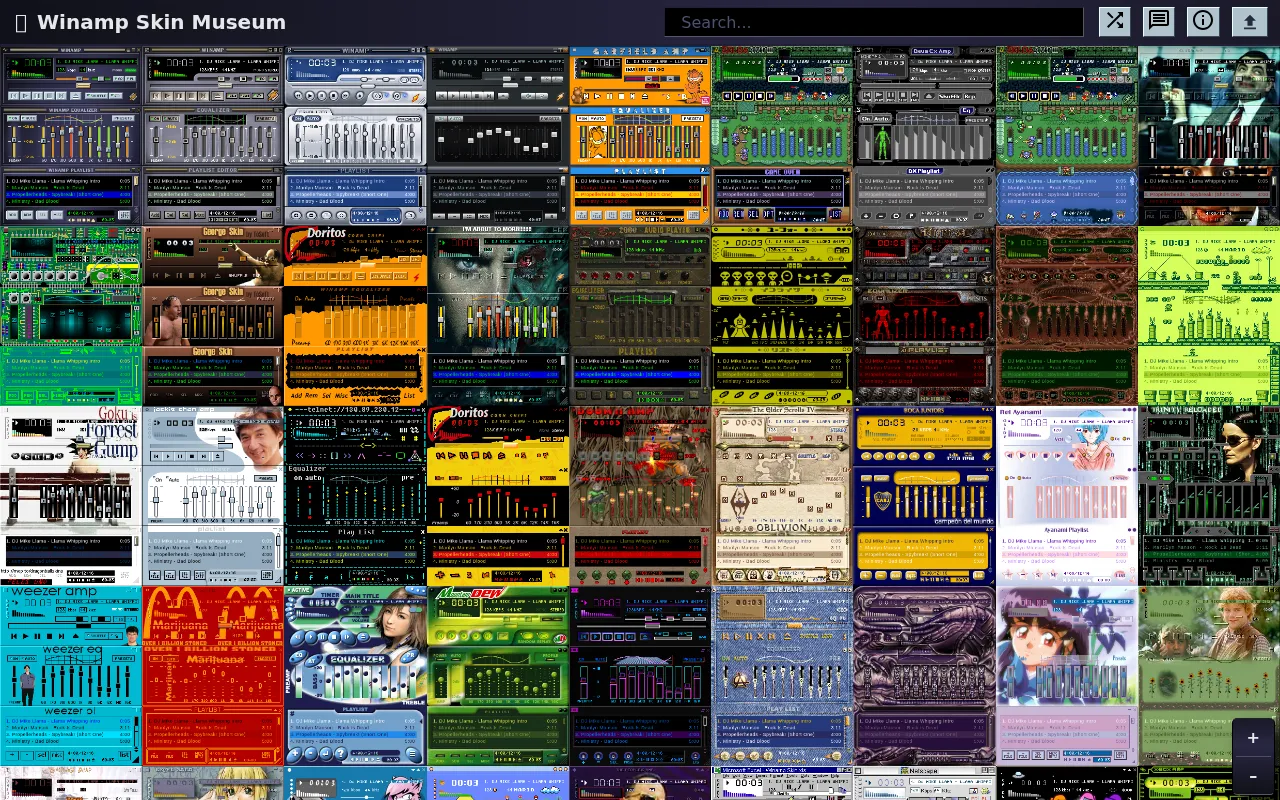This screenshot has height=800, width=1280.
Task: Open the blue equalizer girl skin thumbnail
Action: coord(355,675)
